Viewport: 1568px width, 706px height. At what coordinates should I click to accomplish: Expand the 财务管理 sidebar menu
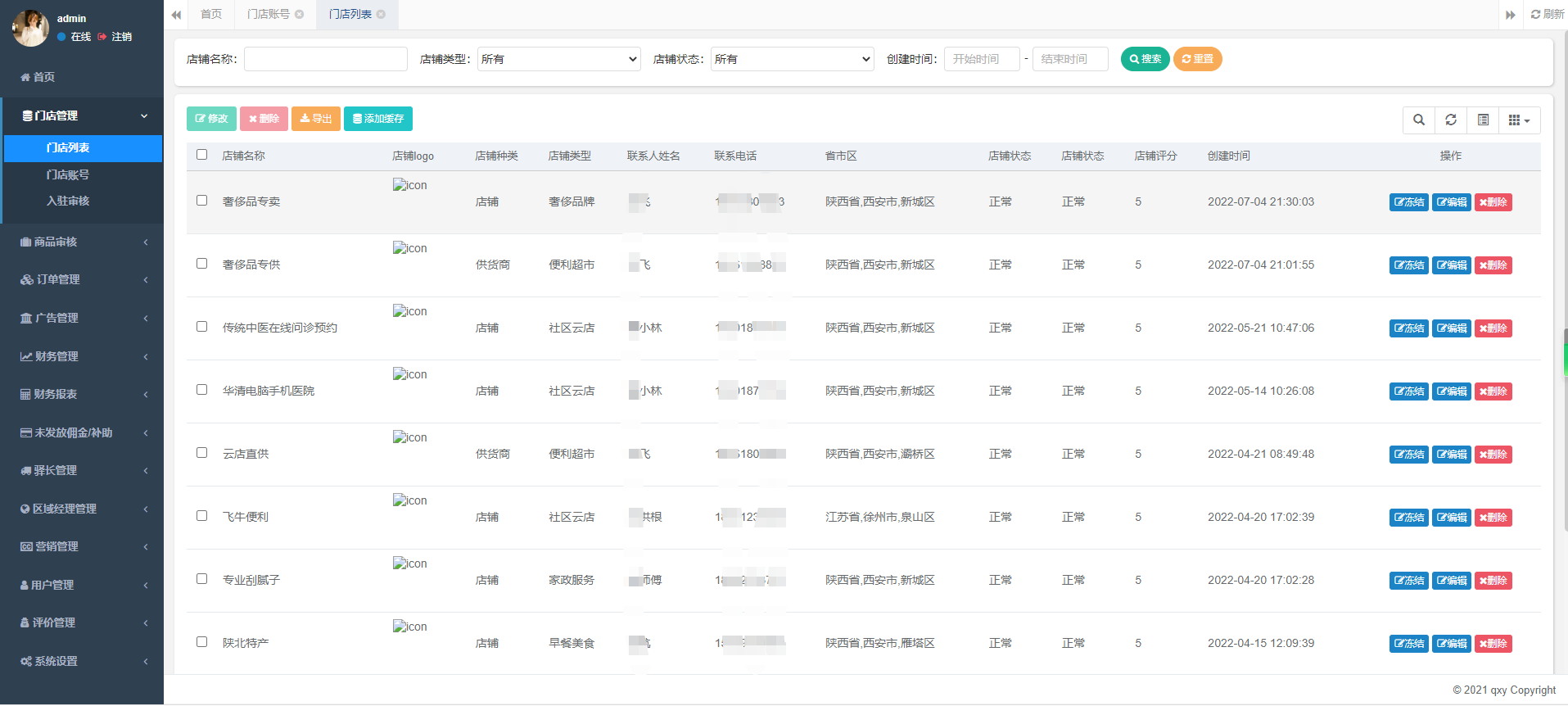coord(82,356)
